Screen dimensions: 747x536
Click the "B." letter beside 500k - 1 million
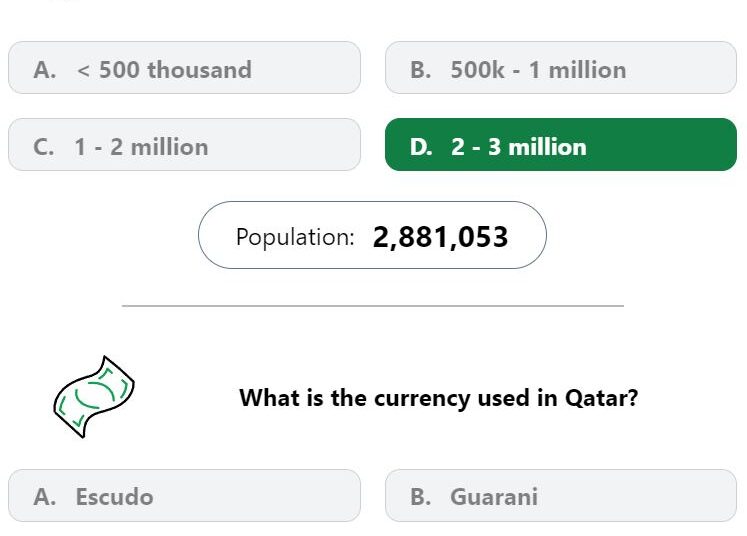point(421,70)
